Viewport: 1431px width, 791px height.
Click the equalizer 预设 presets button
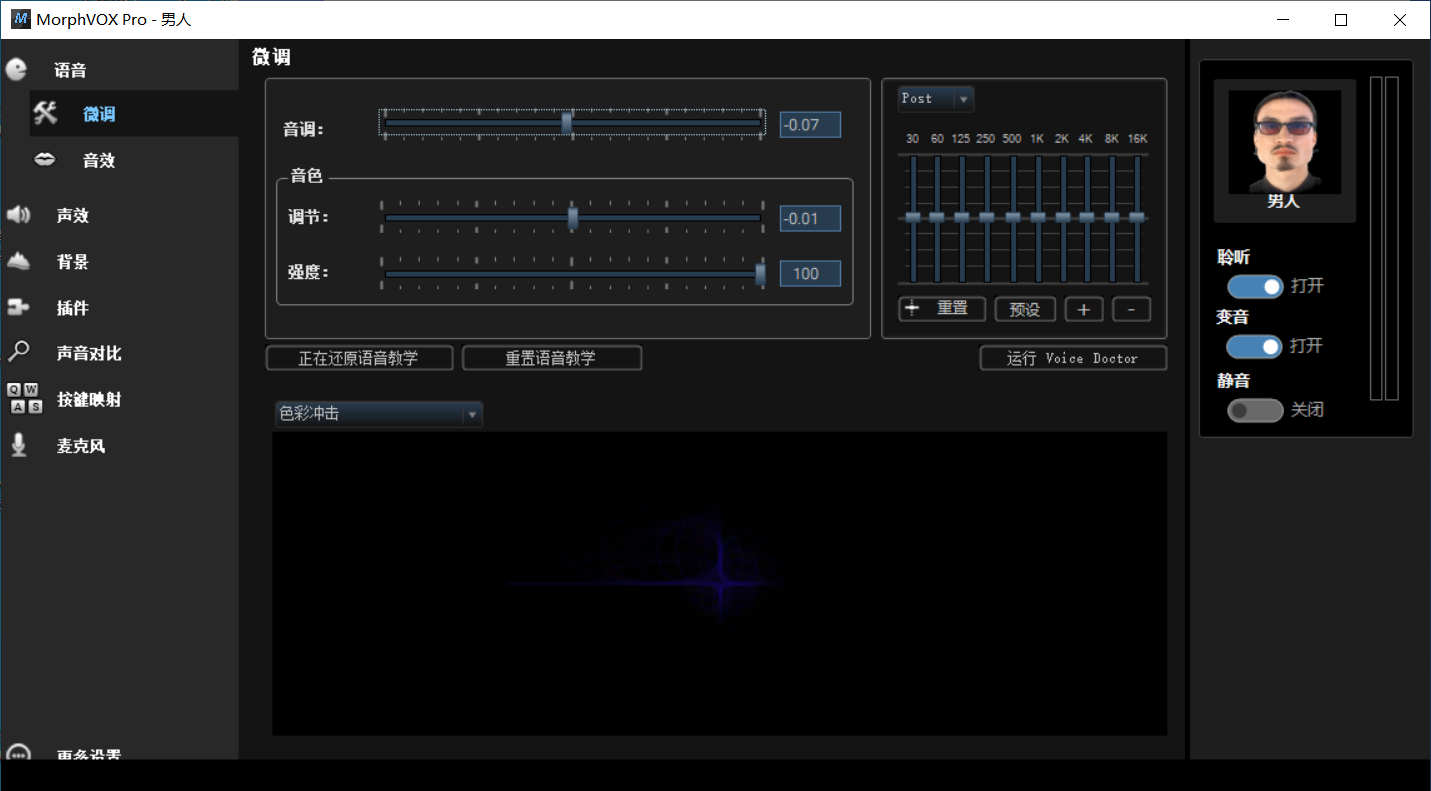point(1025,309)
